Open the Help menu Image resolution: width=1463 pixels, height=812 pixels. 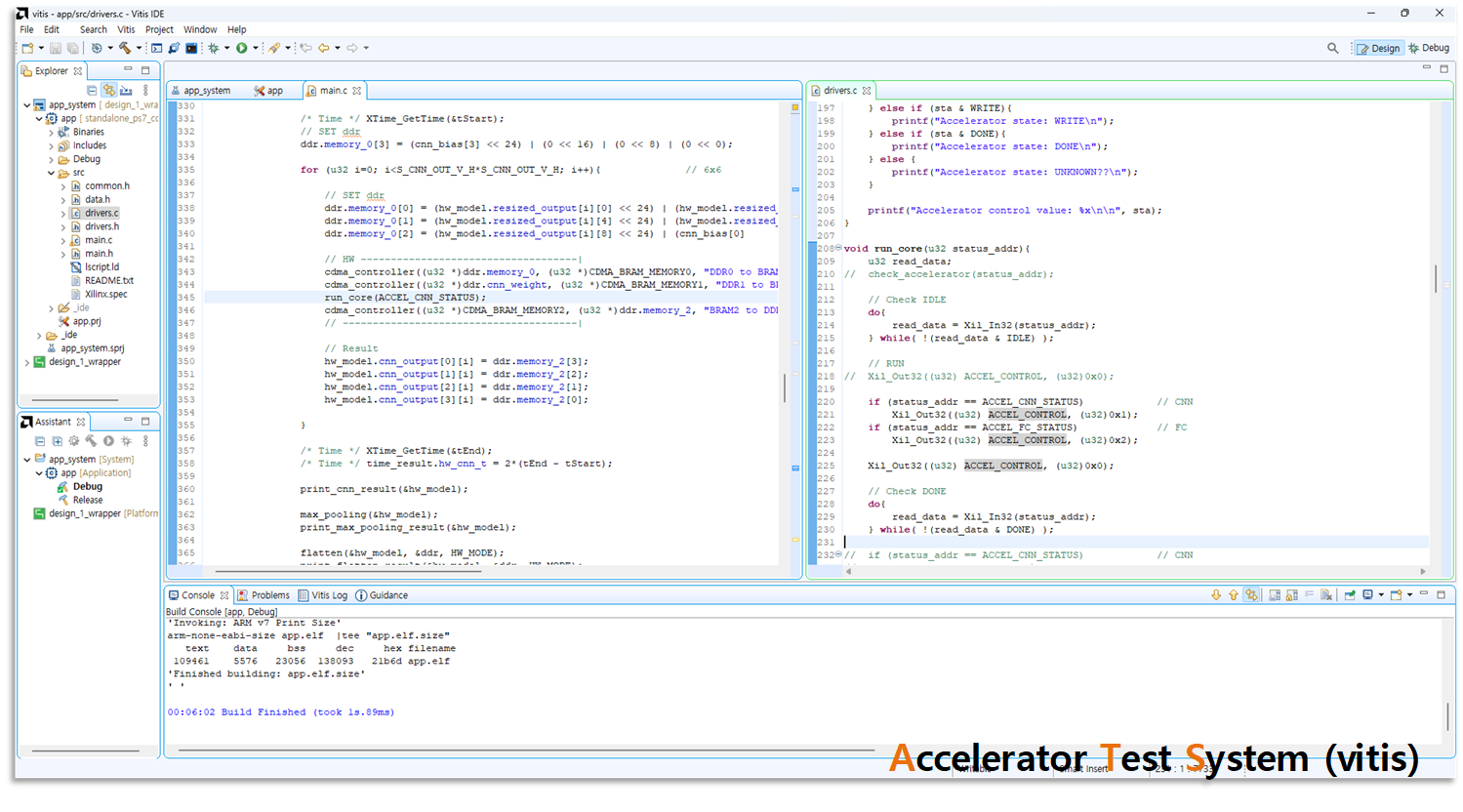tap(237, 29)
